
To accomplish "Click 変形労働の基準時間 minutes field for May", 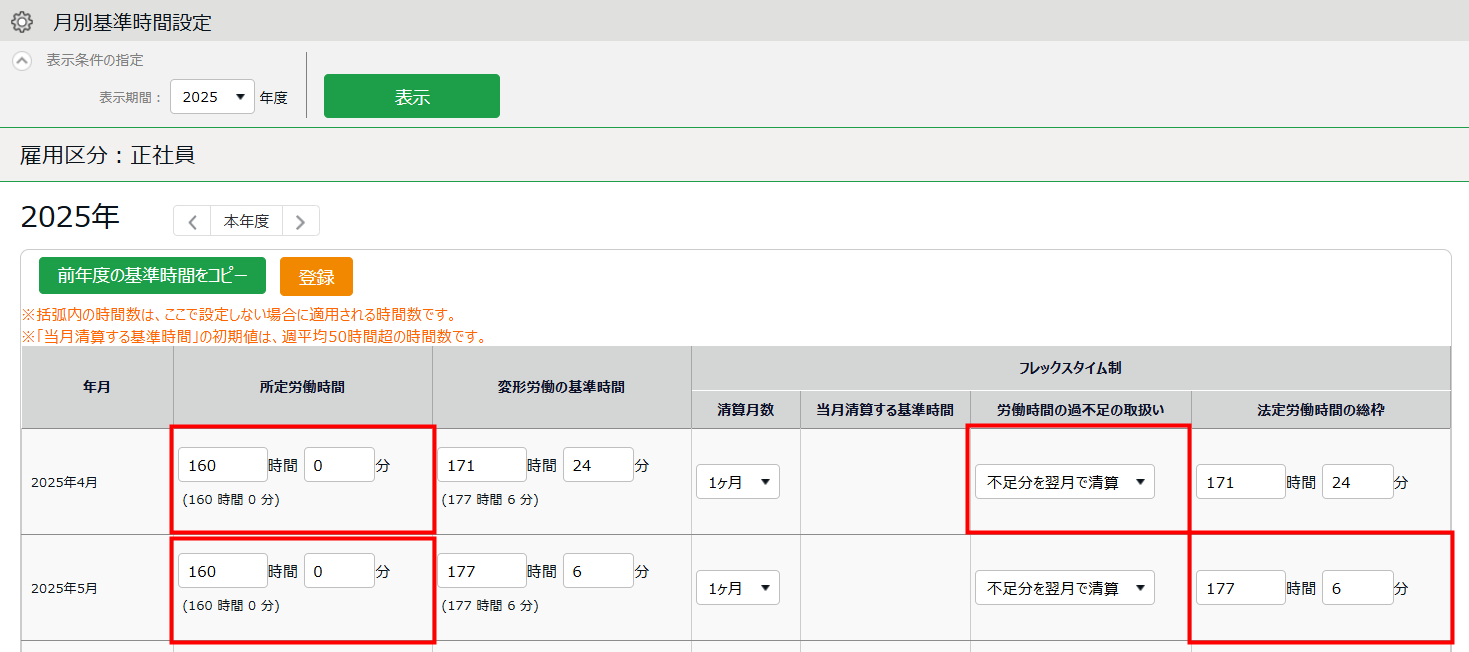I will click(x=598, y=571).
